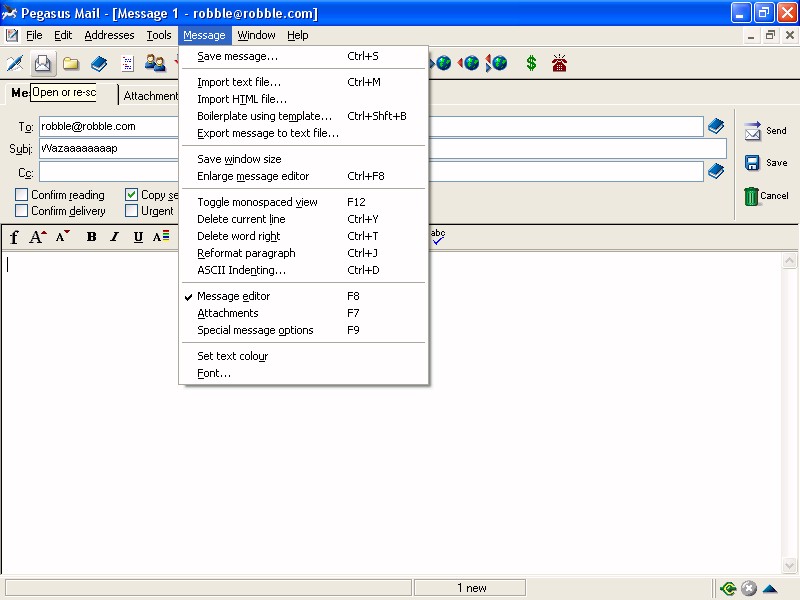The height and width of the screenshot is (600, 800).
Task: Switch to the Attachments tab
Action: click(x=150, y=95)
